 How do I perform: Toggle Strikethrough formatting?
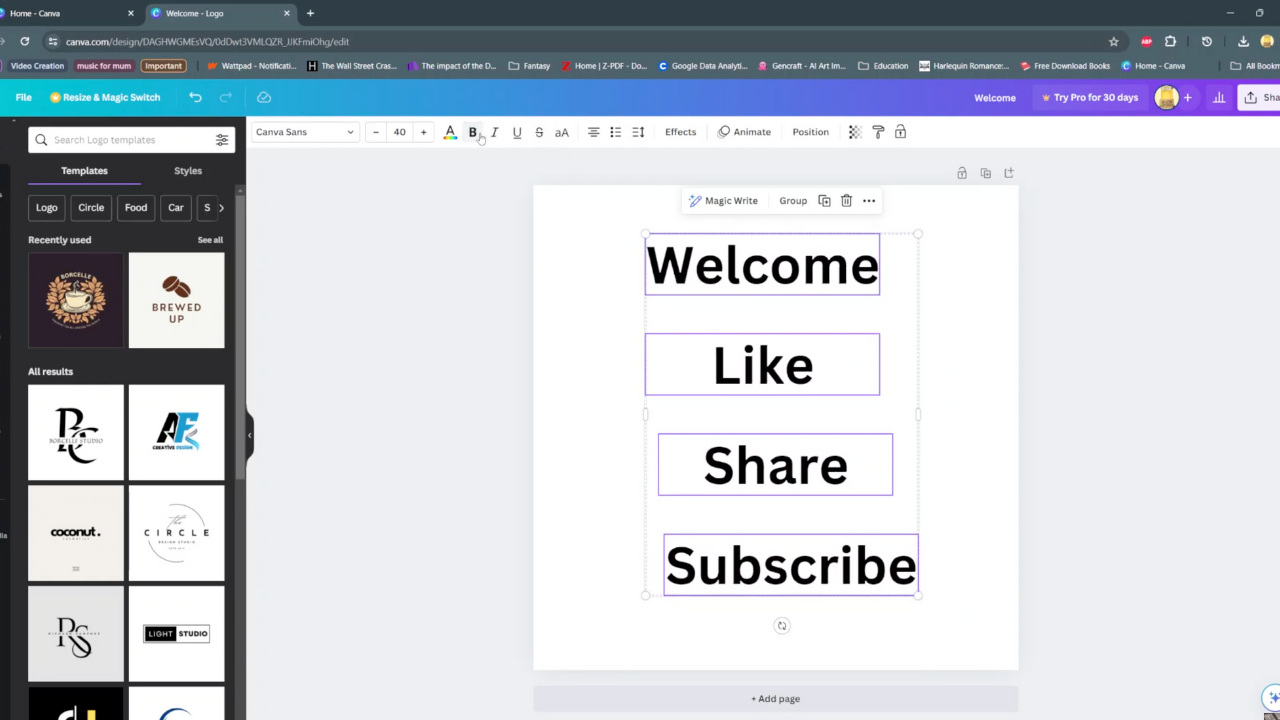539,132
